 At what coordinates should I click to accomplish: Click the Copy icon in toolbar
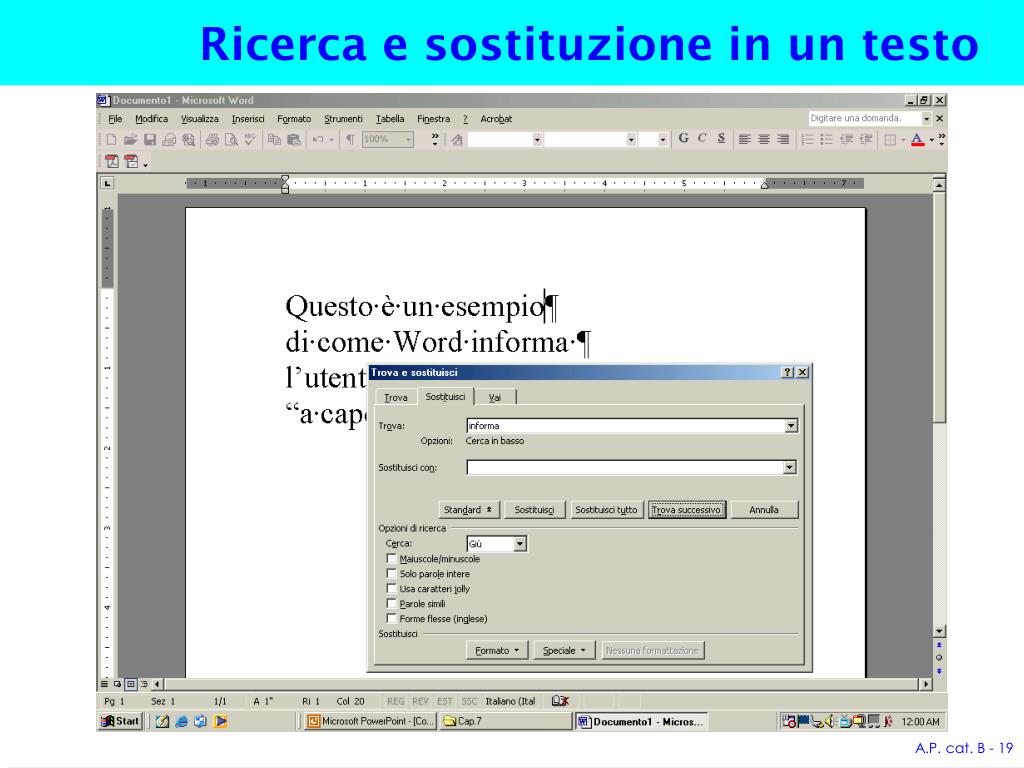point(274,139)
